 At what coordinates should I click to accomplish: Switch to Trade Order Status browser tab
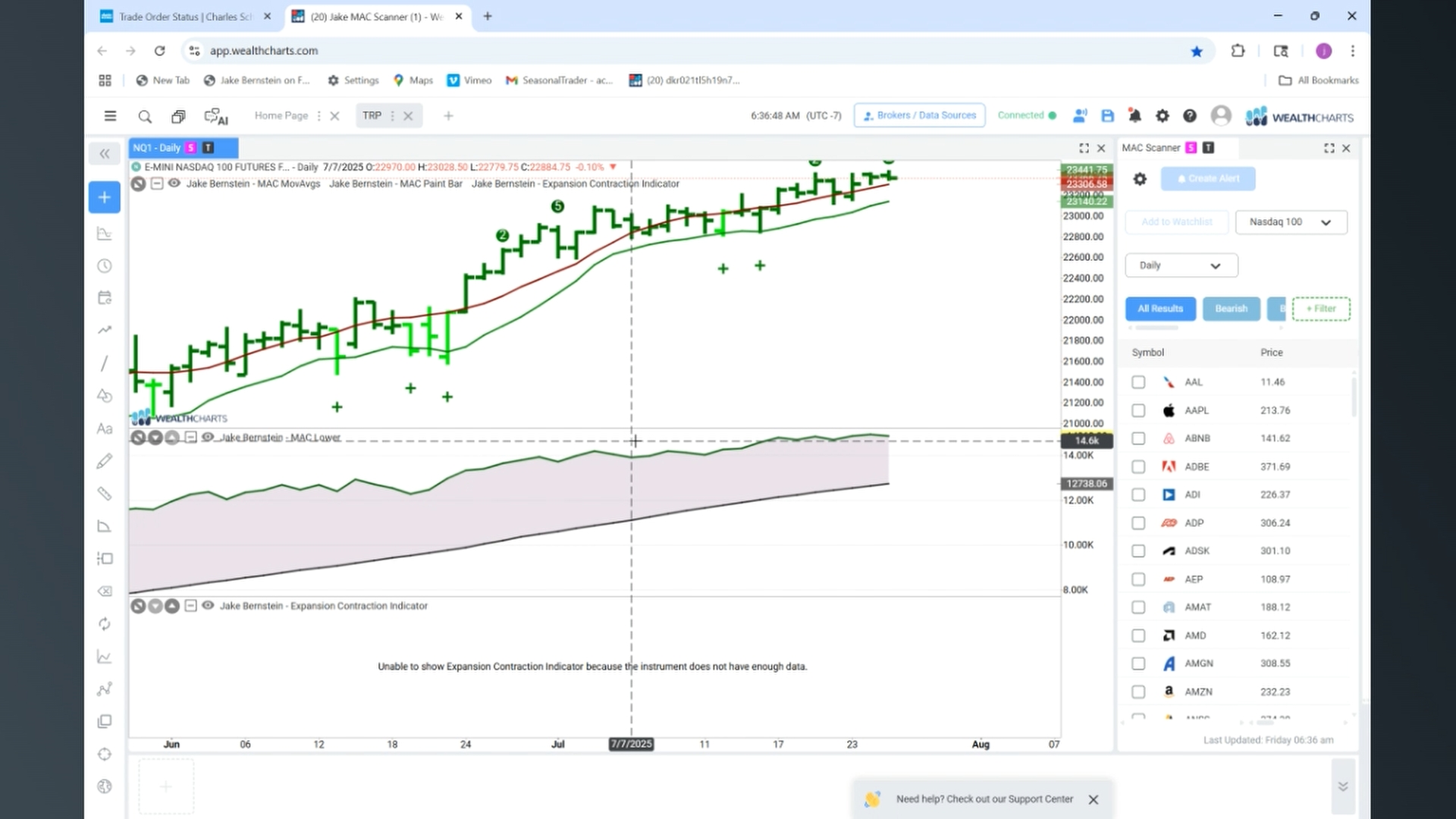click(185, 17)
